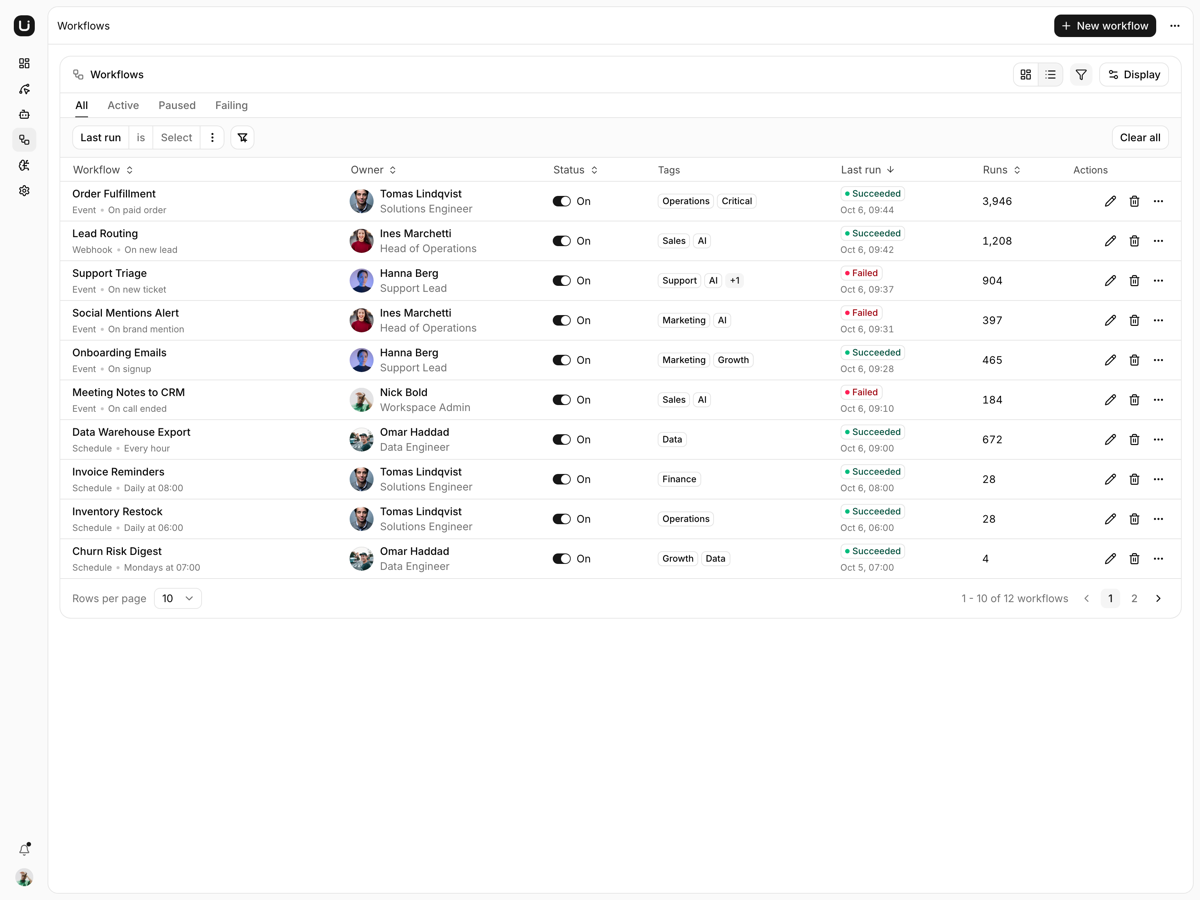This screenshot has height=900, width=1200.
Task: Sort by the Runs column
Action: pyautogui.click(x=1002, y=170)
